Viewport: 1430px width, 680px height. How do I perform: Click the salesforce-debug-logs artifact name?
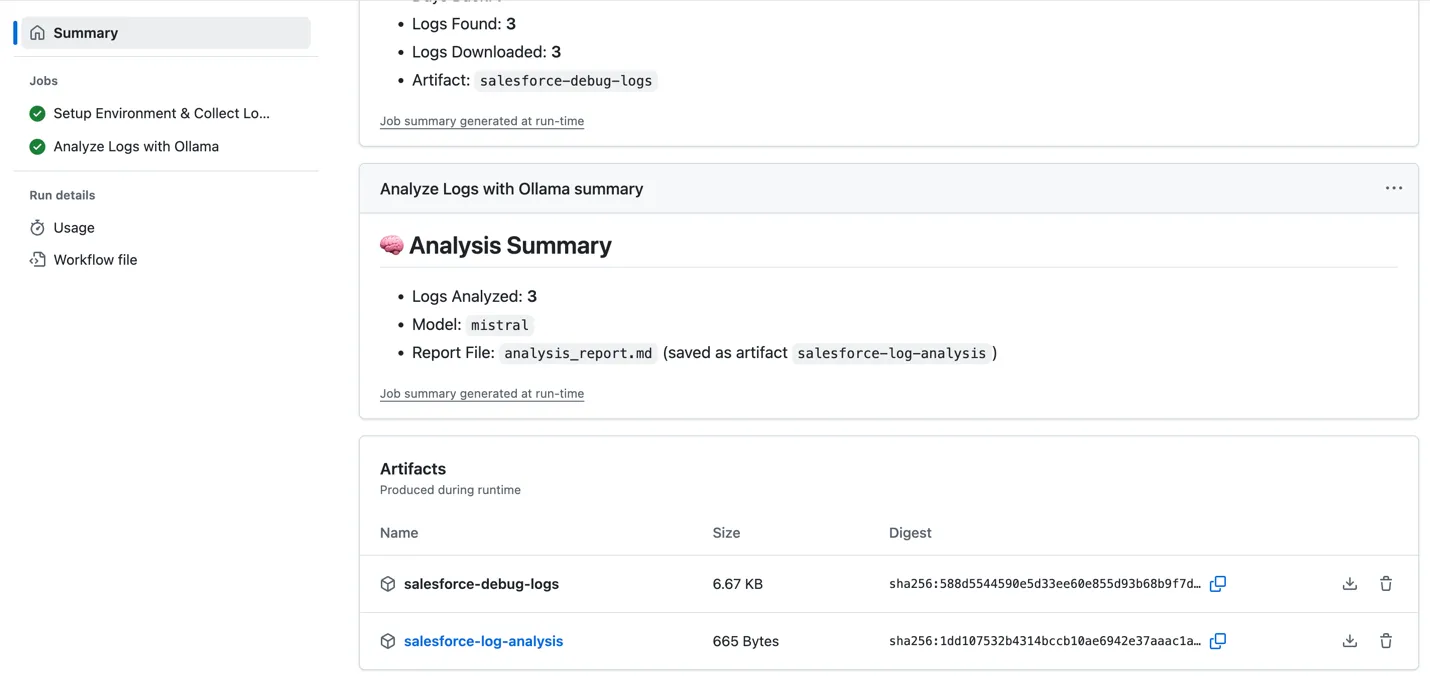(481, 584)
